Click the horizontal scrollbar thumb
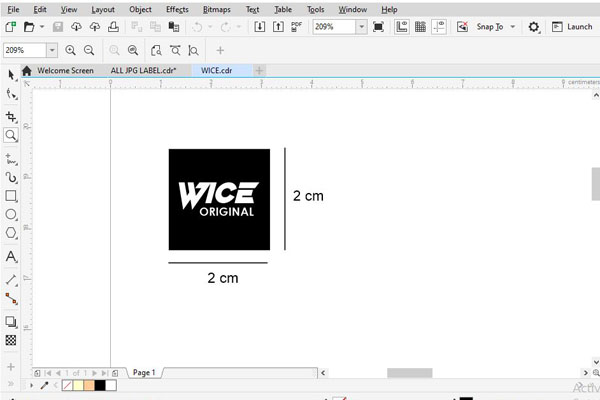 click(410, 373)
